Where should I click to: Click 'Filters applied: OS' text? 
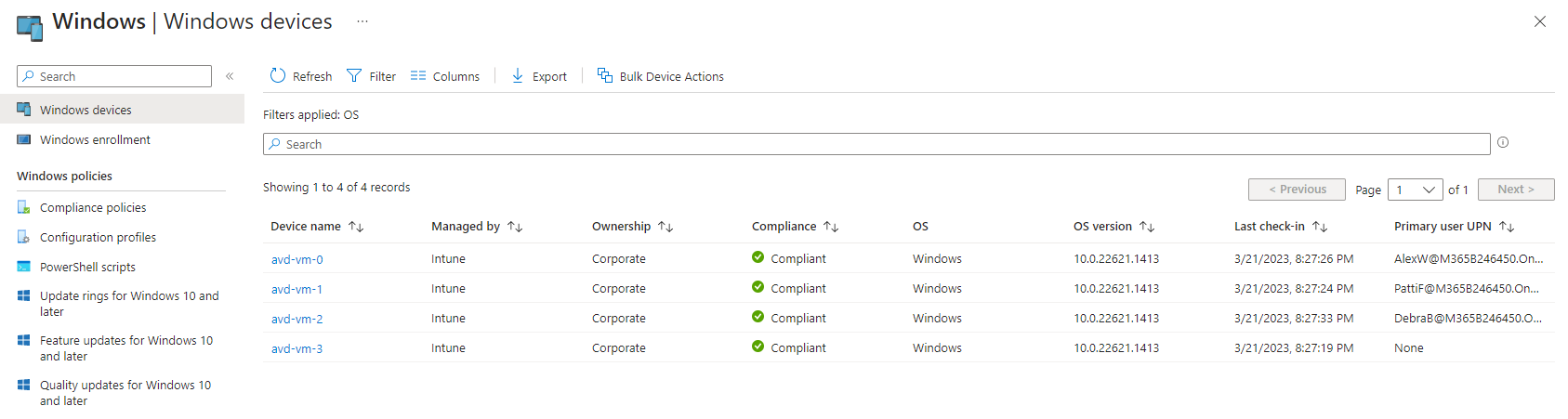point(310,115)
